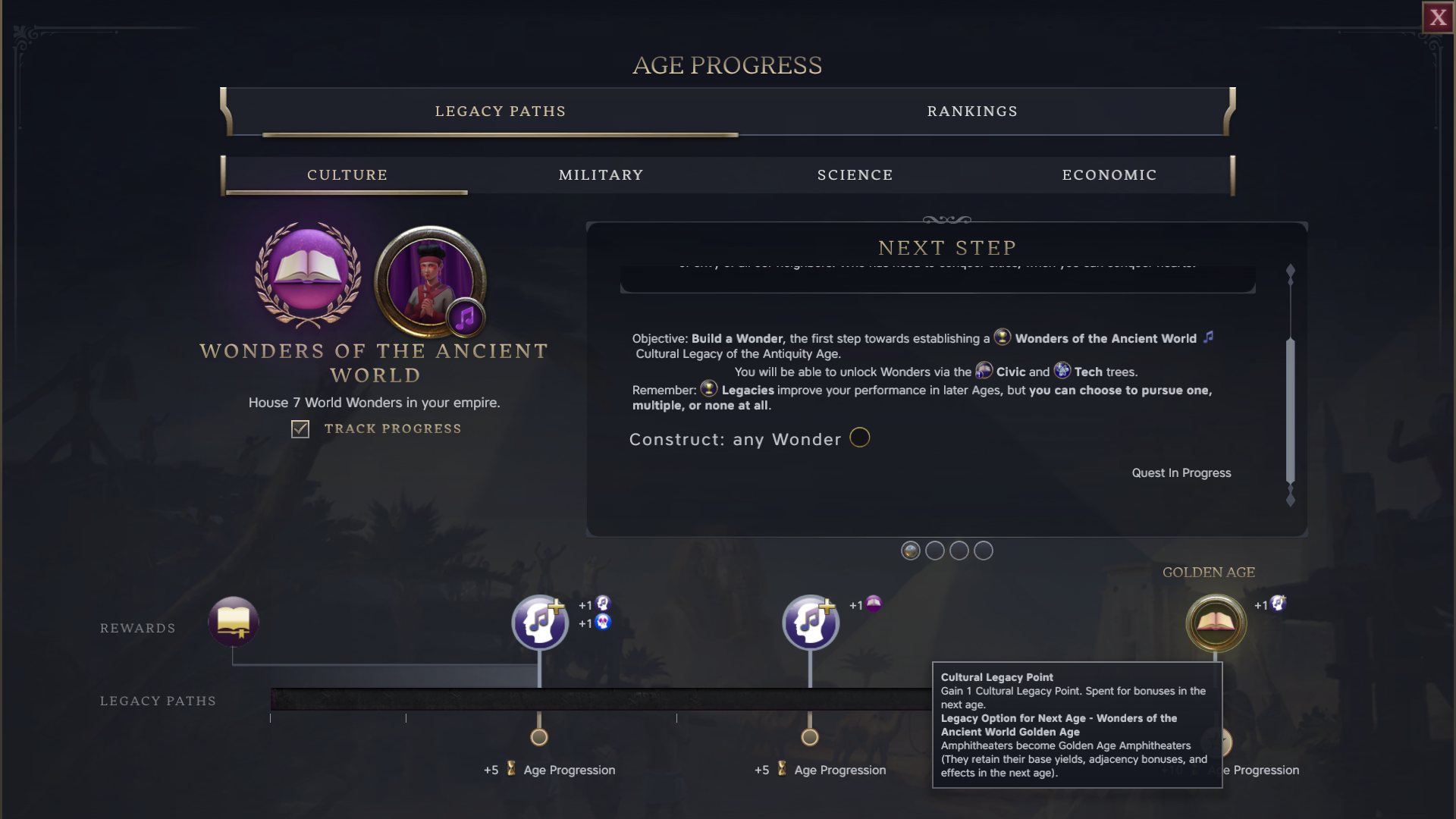Toggle the Track Progress checkbox
1456x819 pixels.
(300, 429)
